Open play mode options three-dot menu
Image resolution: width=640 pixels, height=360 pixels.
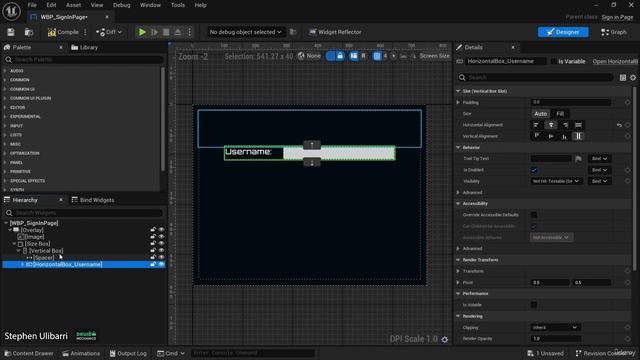[189, 32]
